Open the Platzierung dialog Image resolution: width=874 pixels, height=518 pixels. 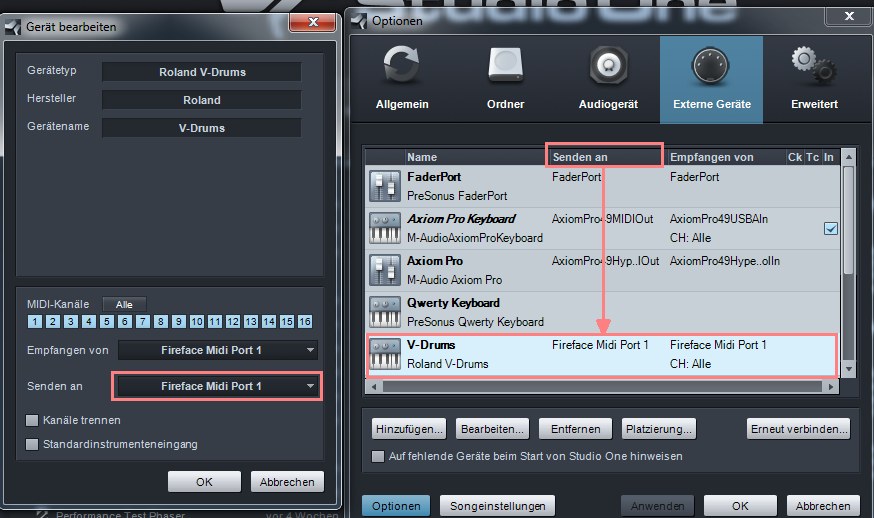[x=658, y=429]
